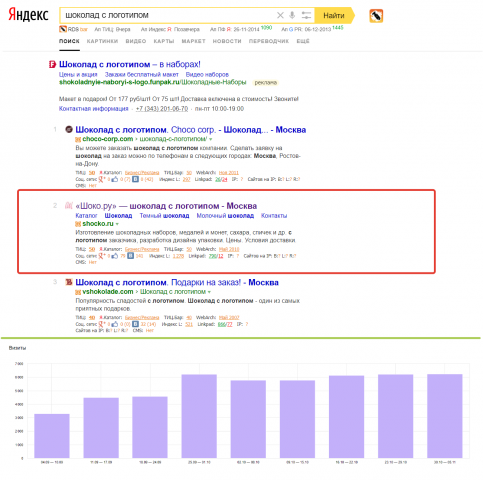Screen dimensions: 483x480
Task: Switch to the Видео tab
Action: point(136,41)
